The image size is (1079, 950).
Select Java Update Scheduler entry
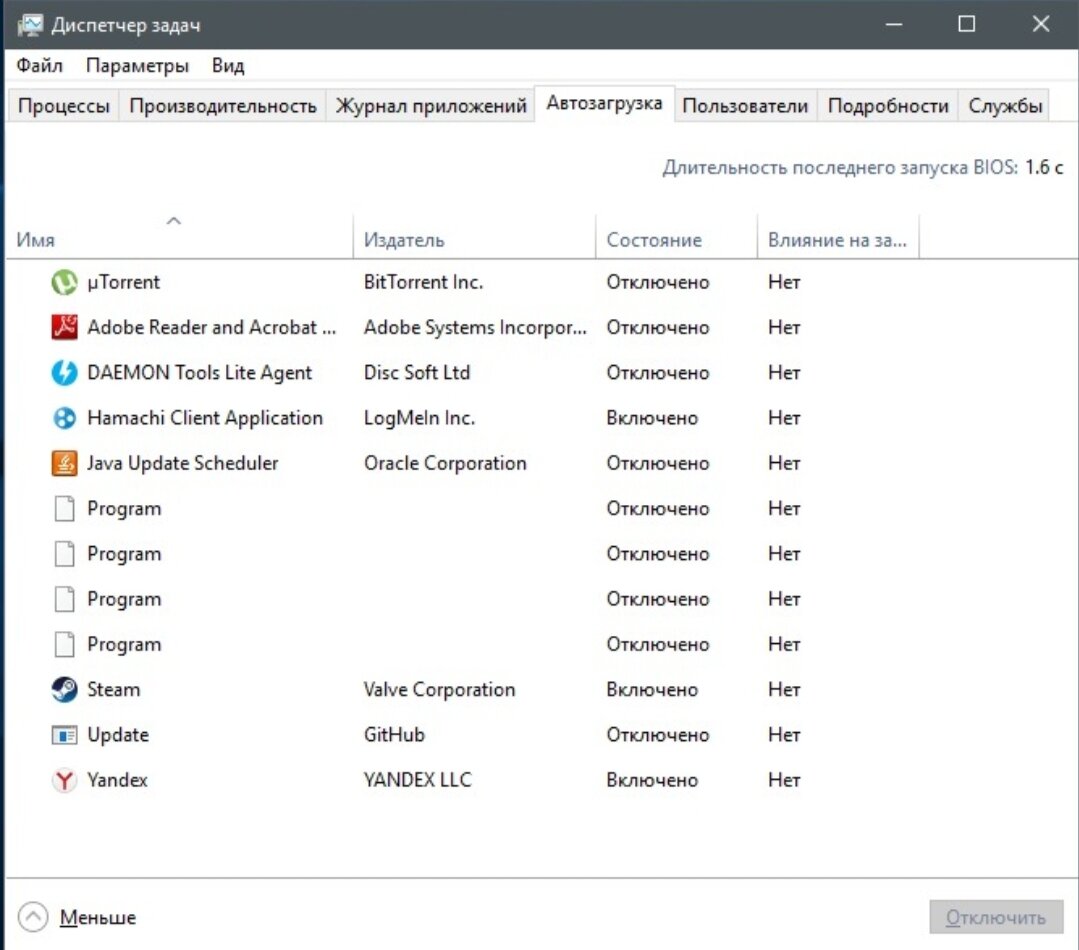[x=183, y=464]
